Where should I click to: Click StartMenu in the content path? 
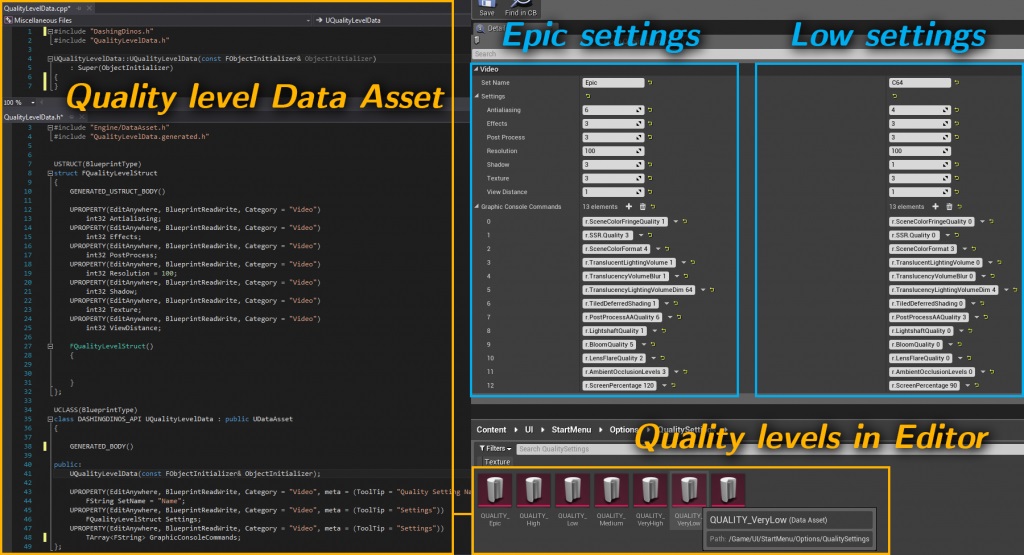[x=571, y=430]
